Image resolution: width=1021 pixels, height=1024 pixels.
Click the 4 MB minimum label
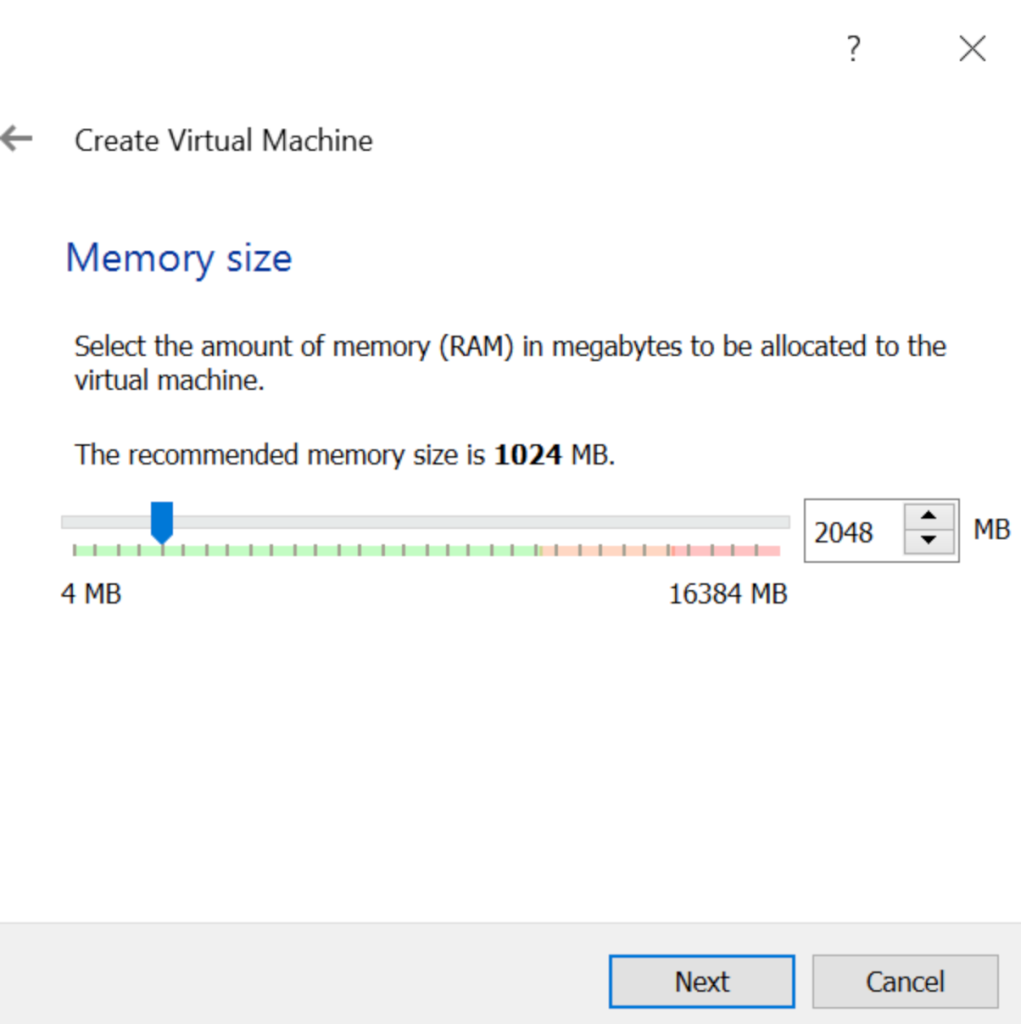coord(91,594)
